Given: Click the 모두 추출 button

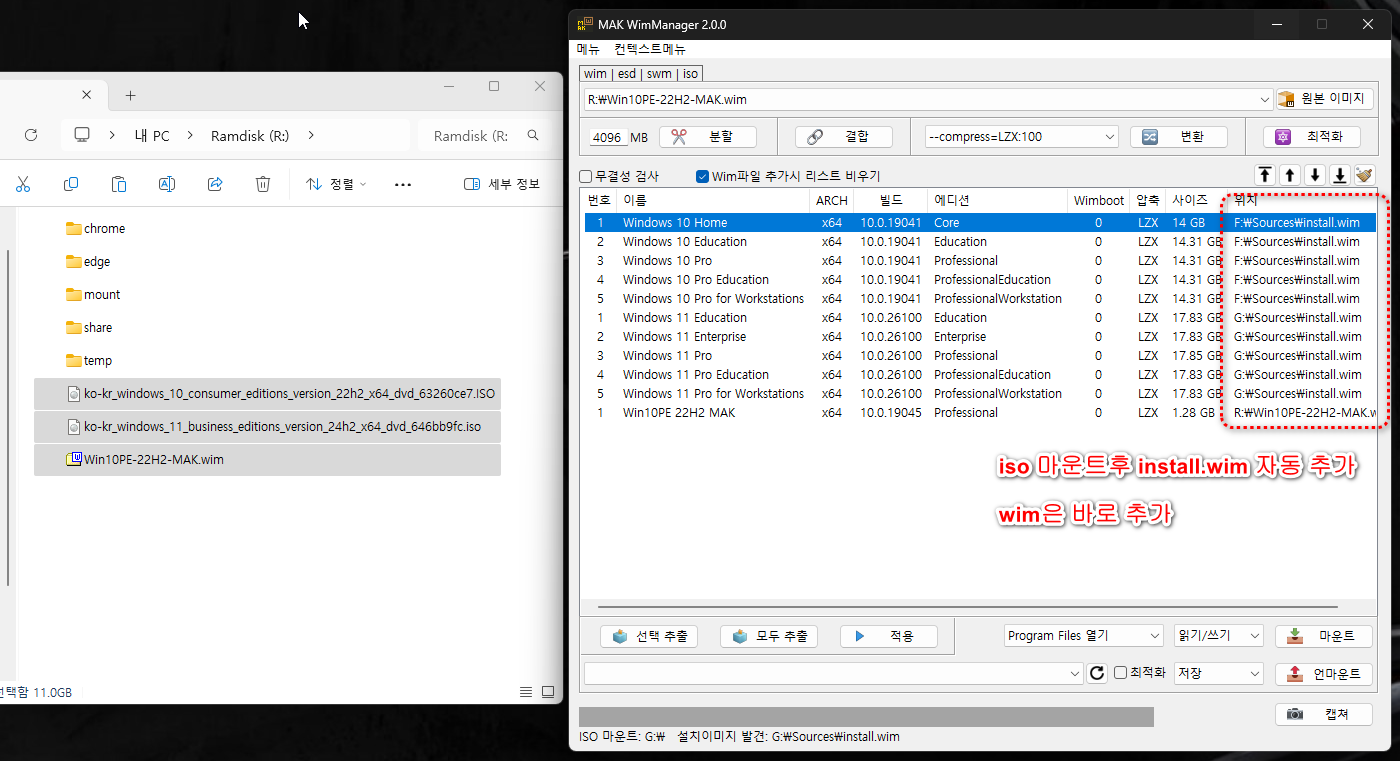Looking at the screenshot, I should 769,636.
